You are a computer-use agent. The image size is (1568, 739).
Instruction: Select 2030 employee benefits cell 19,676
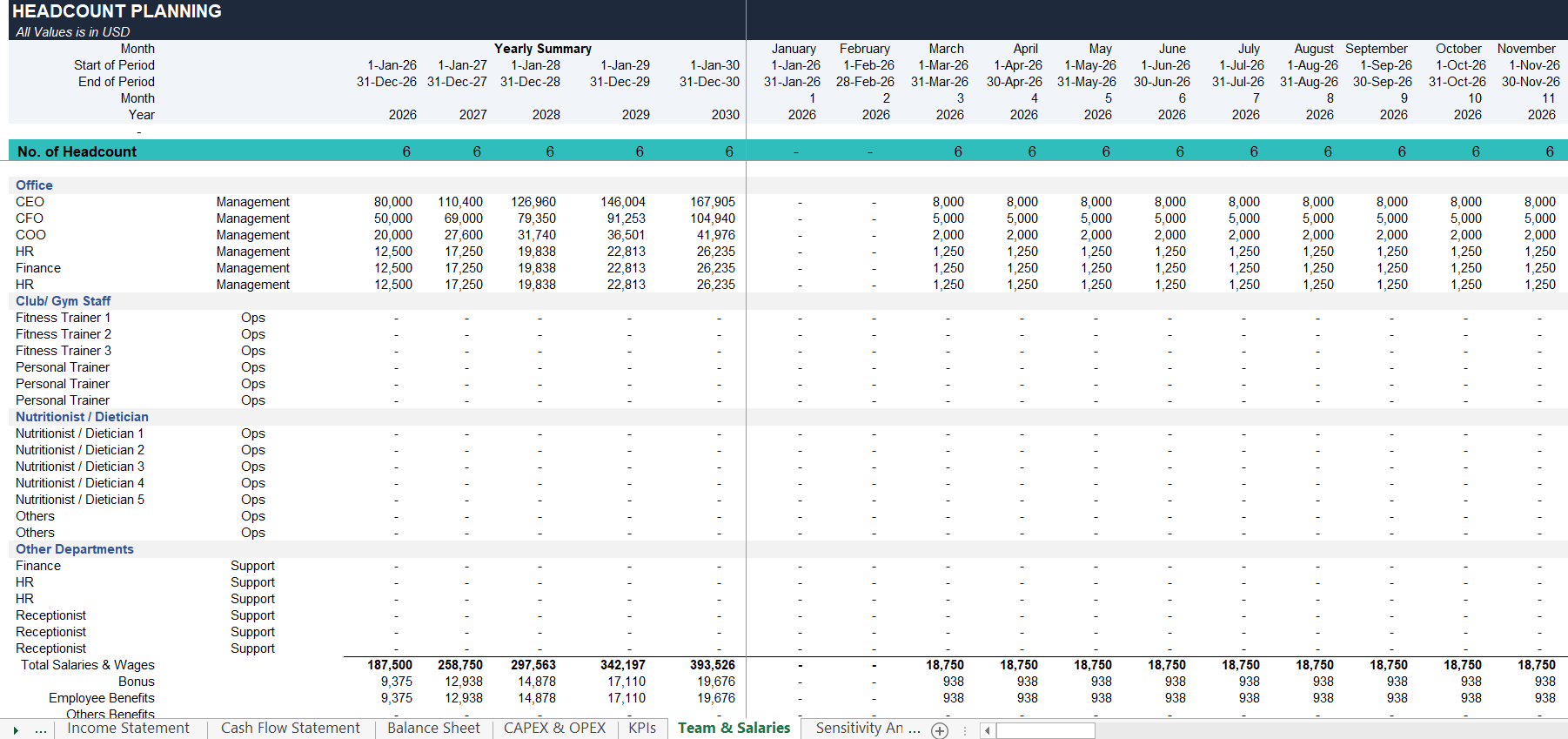coord(716,698)
